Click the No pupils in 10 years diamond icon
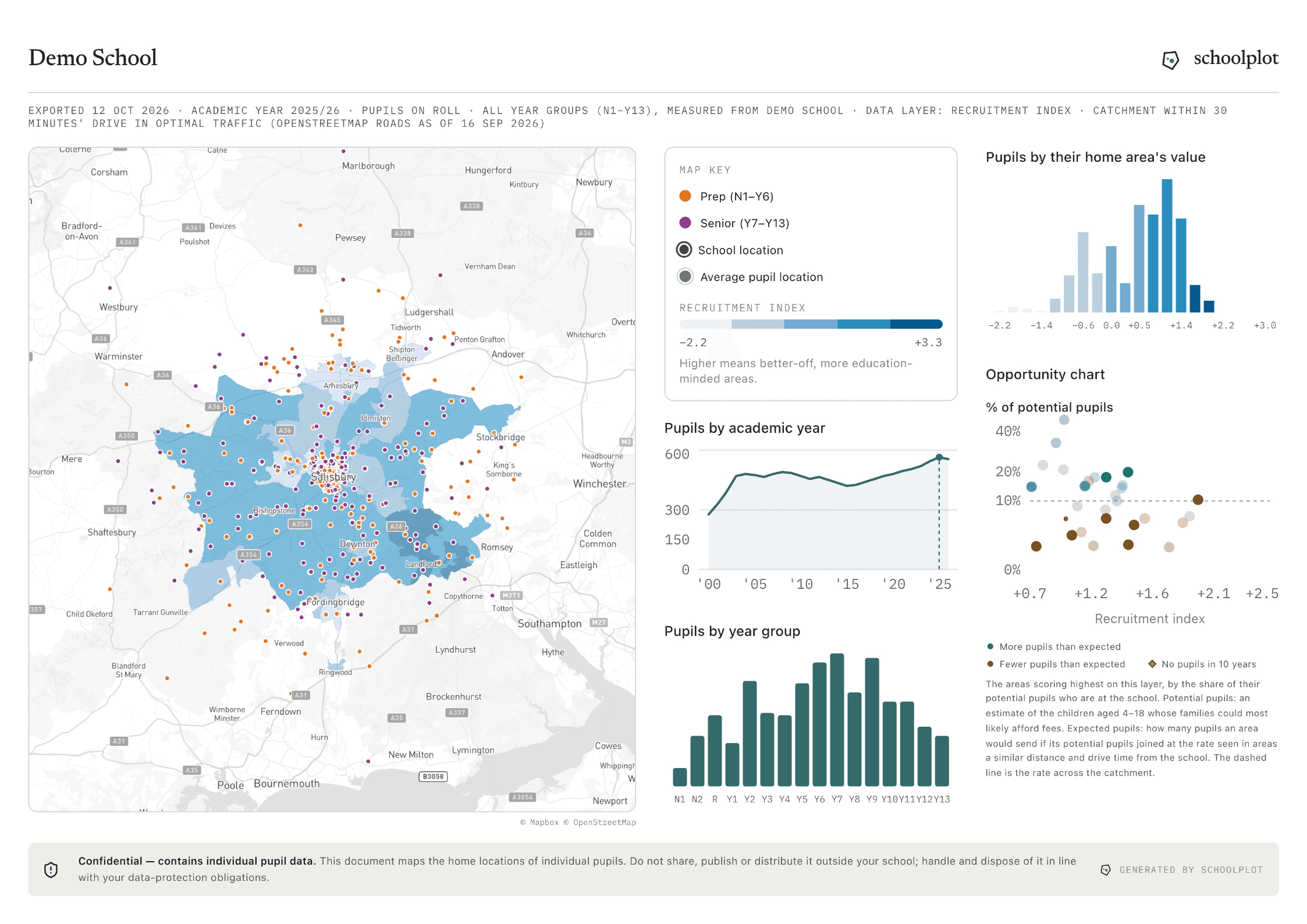 (1152, 664)
